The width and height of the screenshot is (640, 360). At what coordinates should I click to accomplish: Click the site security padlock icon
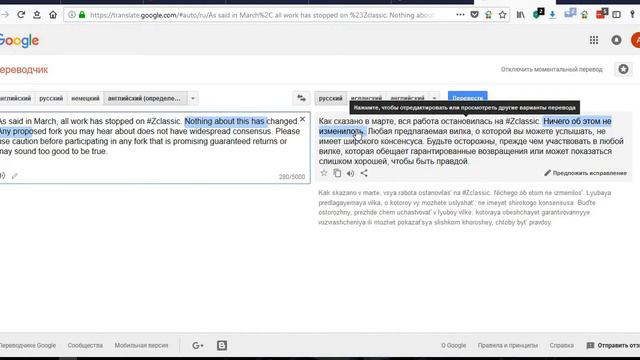pos(82,15)
